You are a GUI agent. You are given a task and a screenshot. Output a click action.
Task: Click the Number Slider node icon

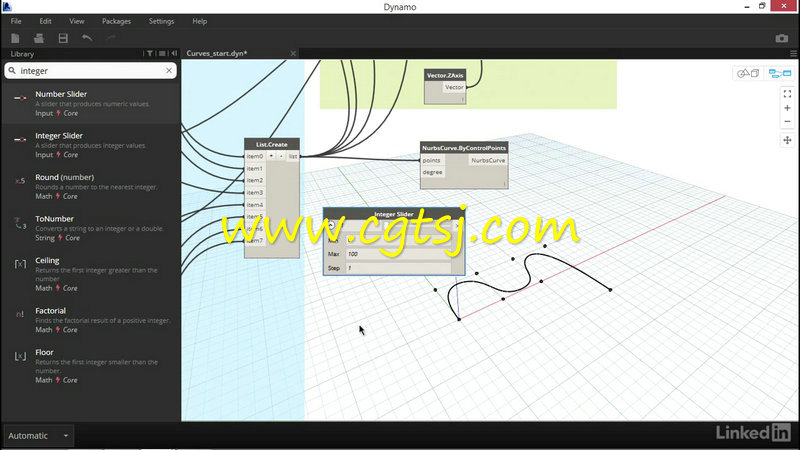20,97
